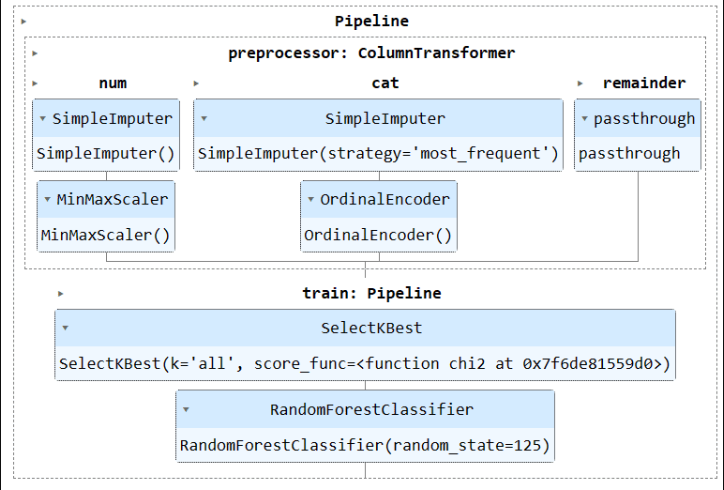This screenshot has width=724, height=490.
Task: Click the OrdinalEncoder header label
Action: [385, 200]
